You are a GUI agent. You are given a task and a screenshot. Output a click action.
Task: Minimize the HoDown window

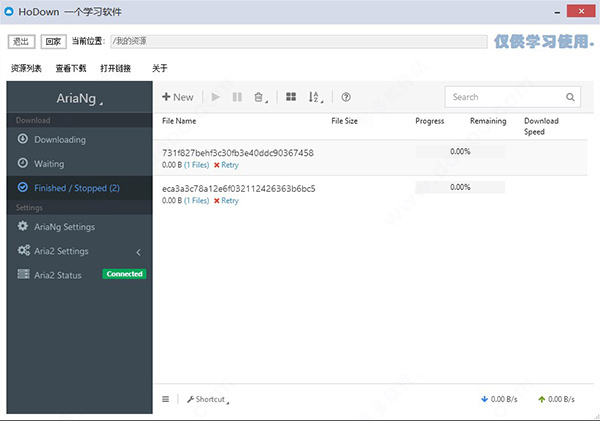[x=557, y=12]
